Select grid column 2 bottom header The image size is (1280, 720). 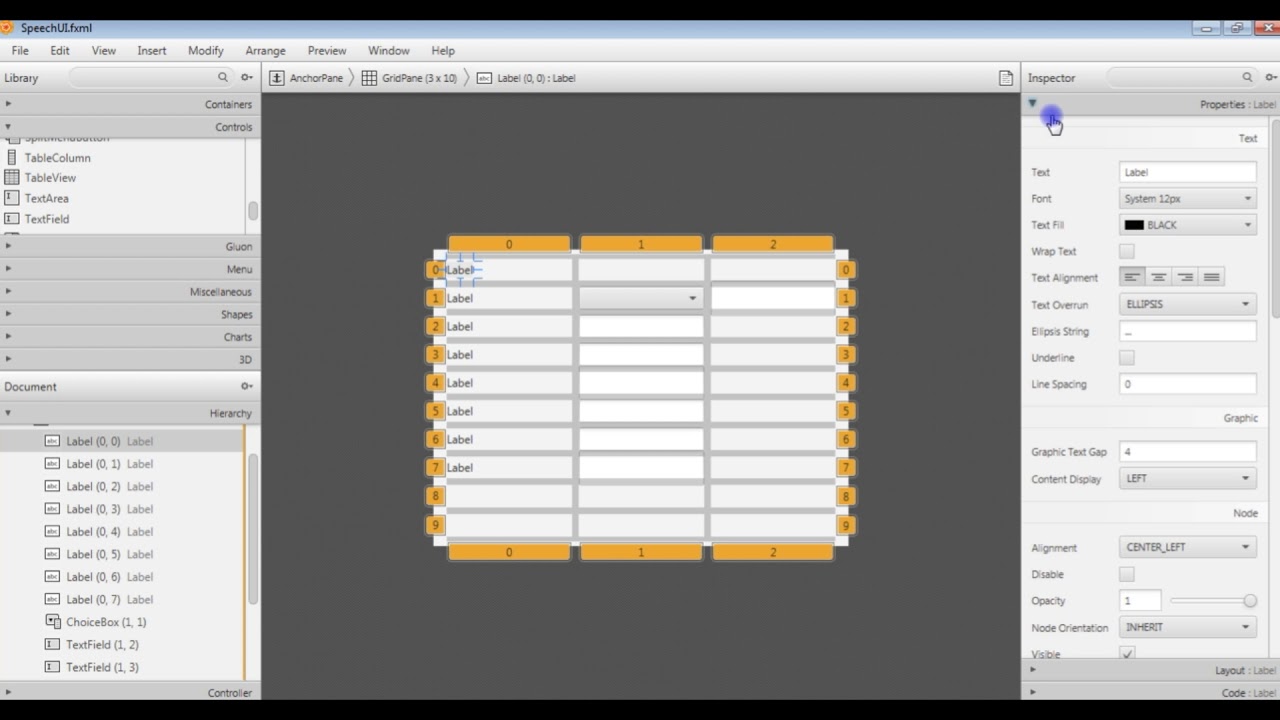coord(773,552)
